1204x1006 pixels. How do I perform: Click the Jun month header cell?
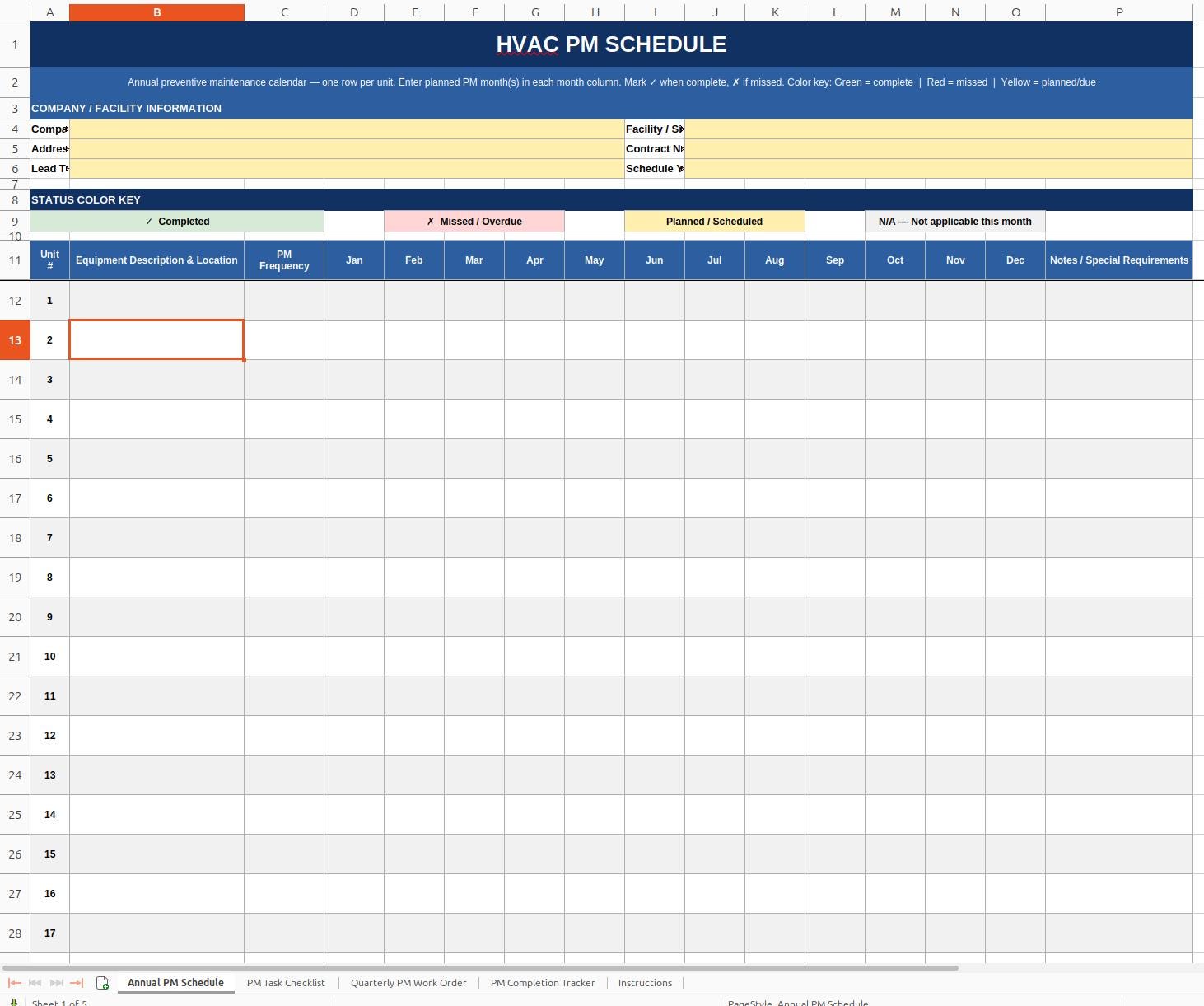pos(655,260)
